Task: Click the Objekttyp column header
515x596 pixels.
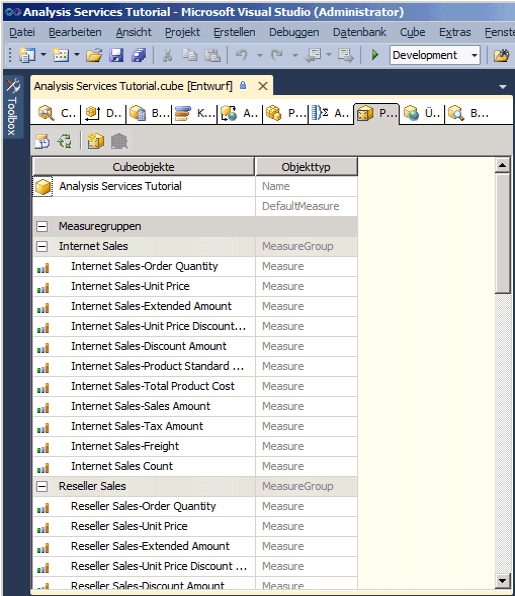Action: coord(306,167)
